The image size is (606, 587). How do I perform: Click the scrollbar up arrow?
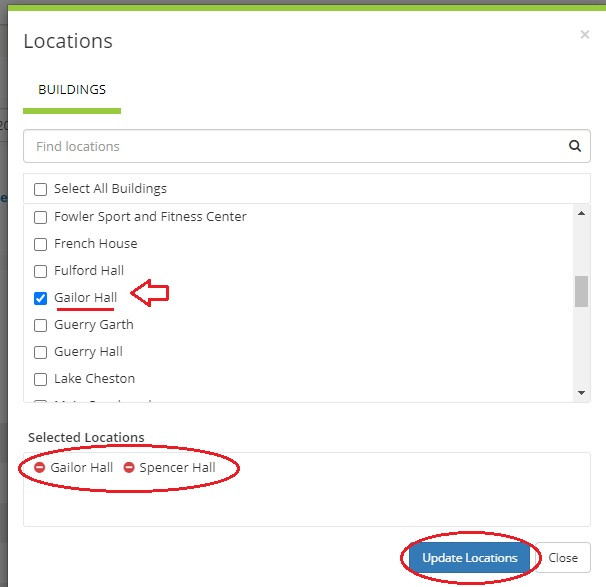pos(581,213)
